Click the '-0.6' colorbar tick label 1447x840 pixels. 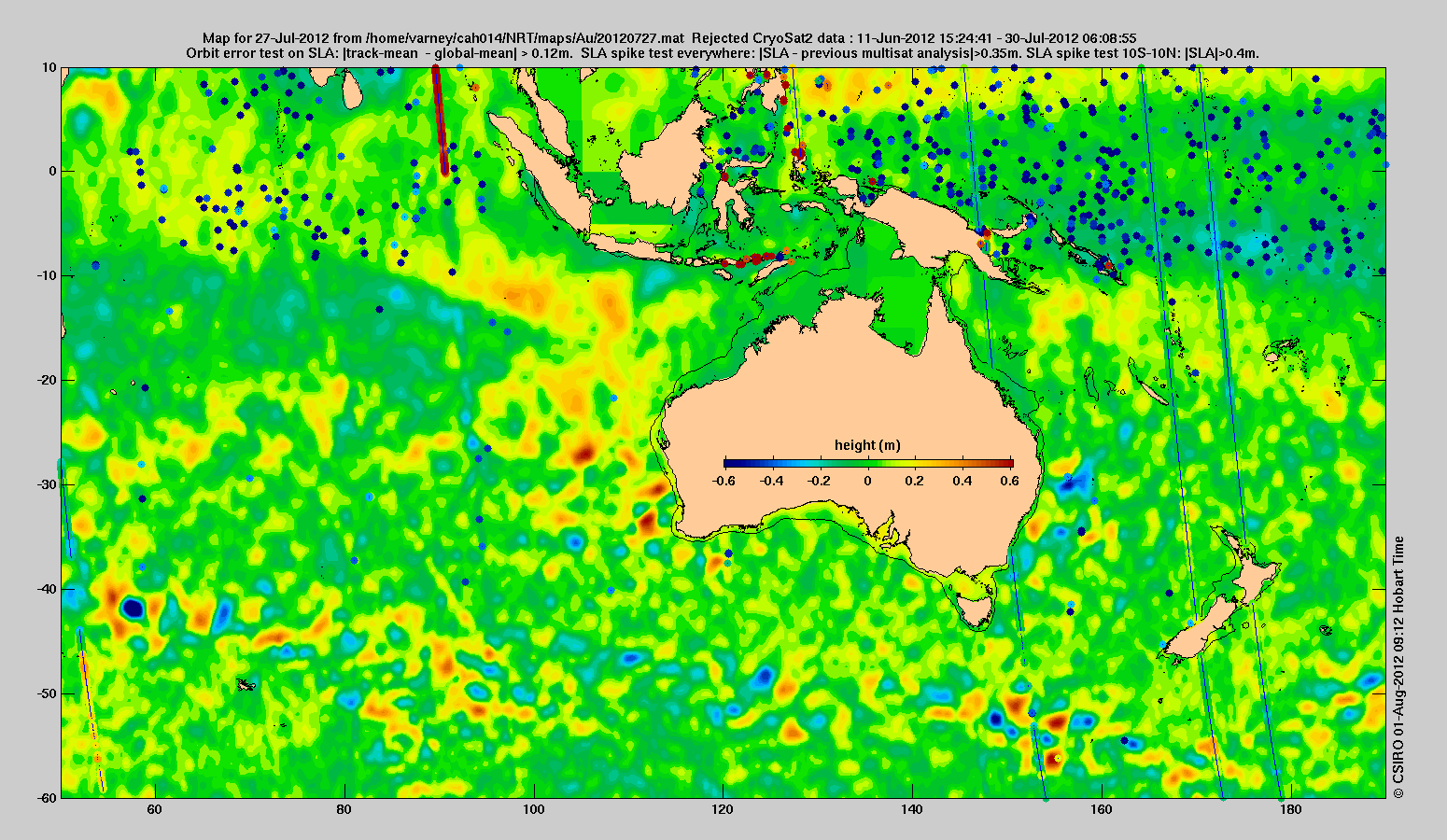tap(722, 481)
